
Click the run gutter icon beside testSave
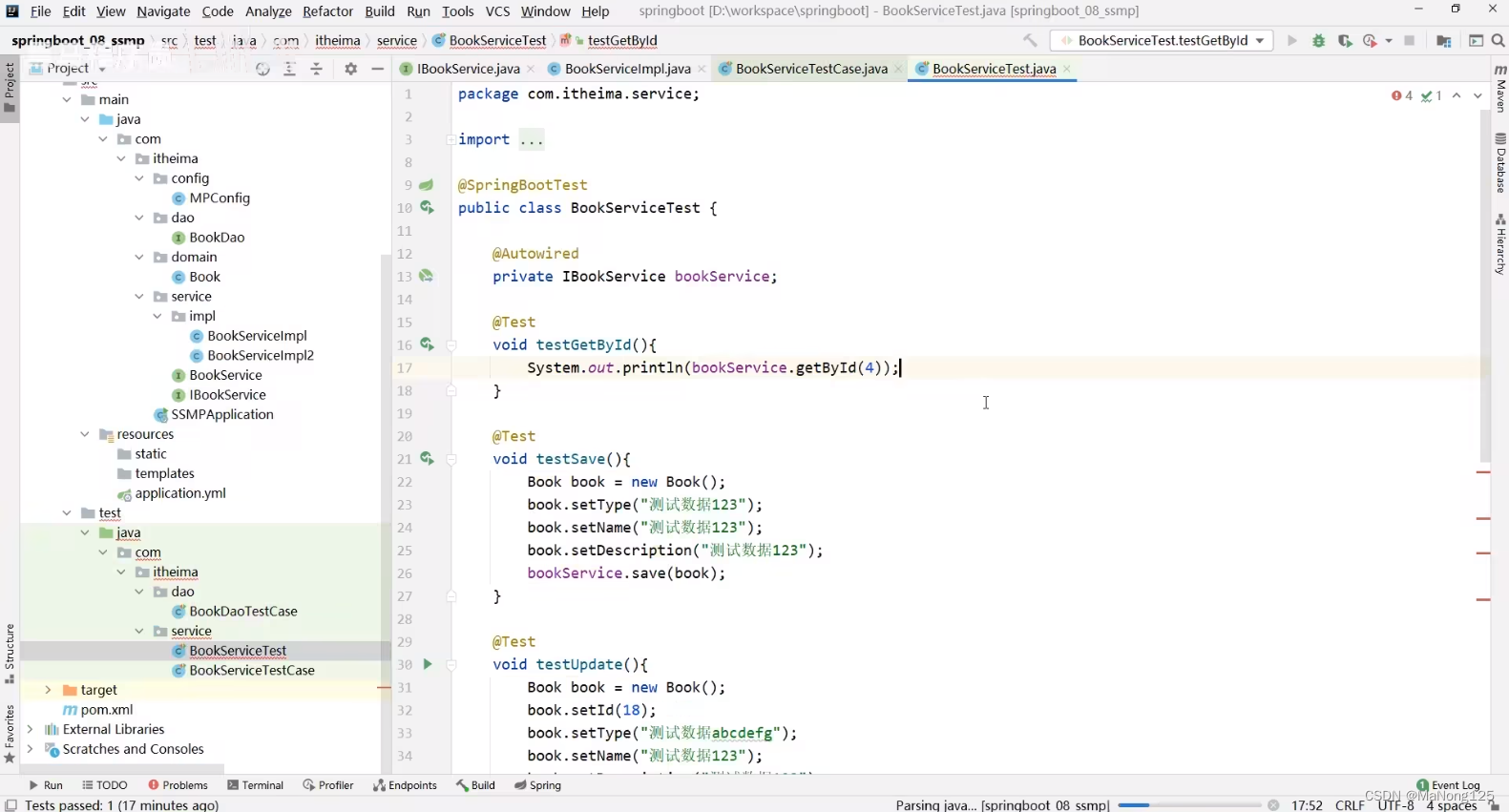pos(427,459)
